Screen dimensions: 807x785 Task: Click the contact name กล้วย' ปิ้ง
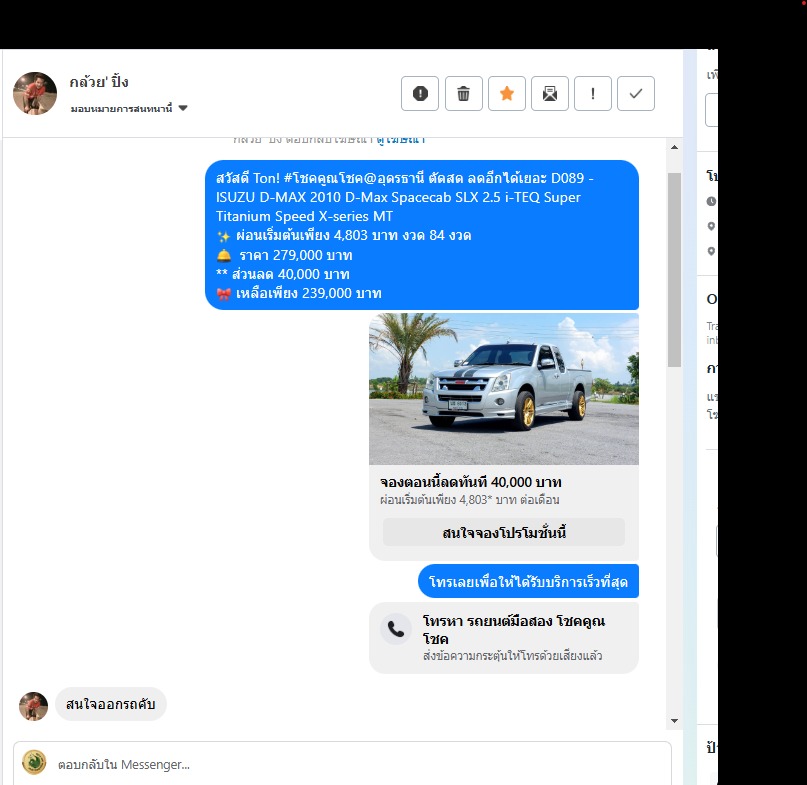click(99, 82)
